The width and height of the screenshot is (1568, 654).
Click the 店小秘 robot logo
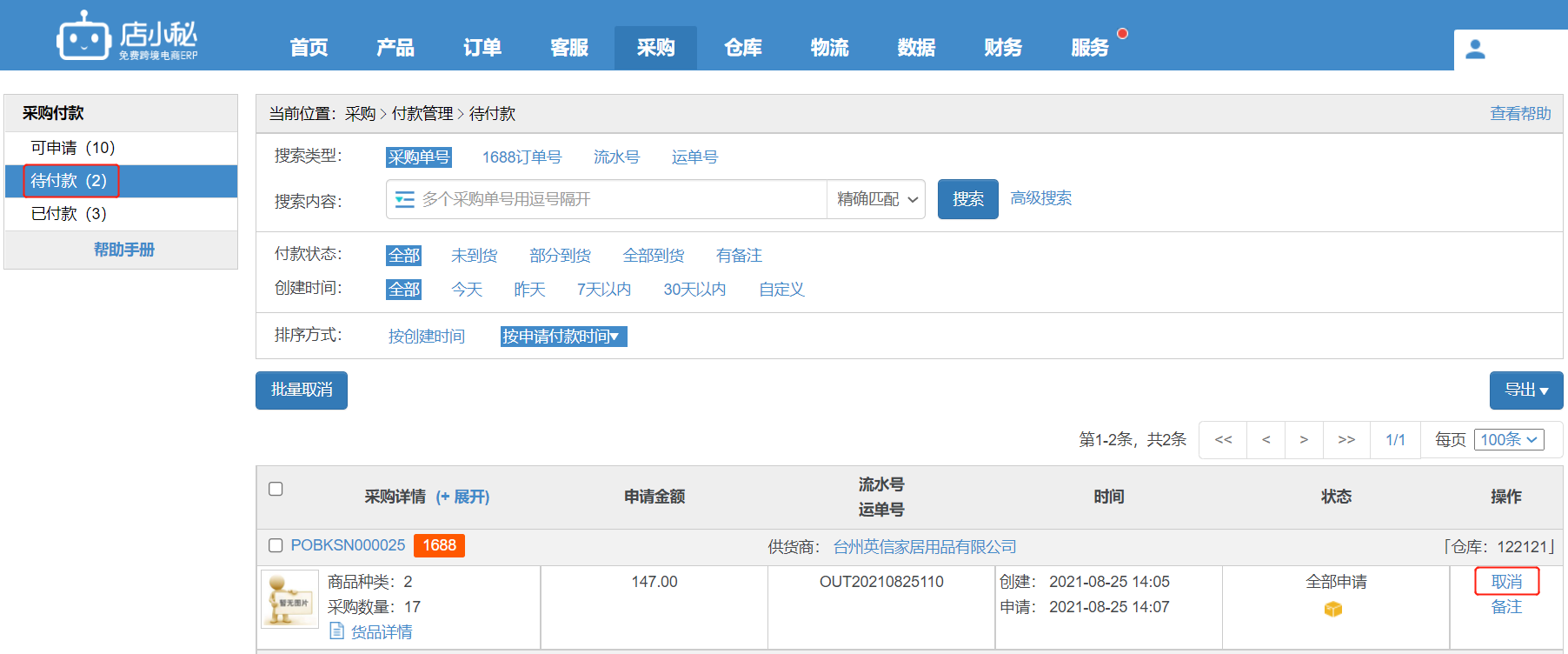(127, 36)
